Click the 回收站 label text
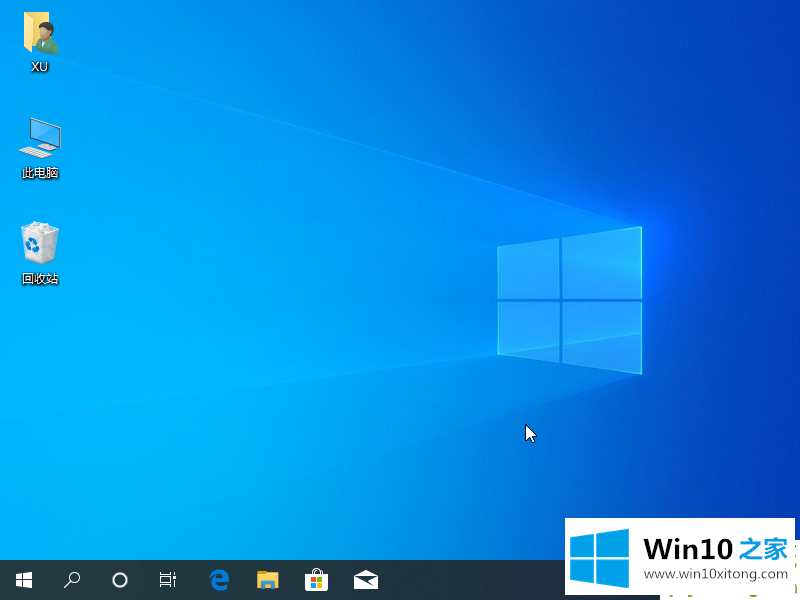The image size is (800, 600). click(40, 279)
